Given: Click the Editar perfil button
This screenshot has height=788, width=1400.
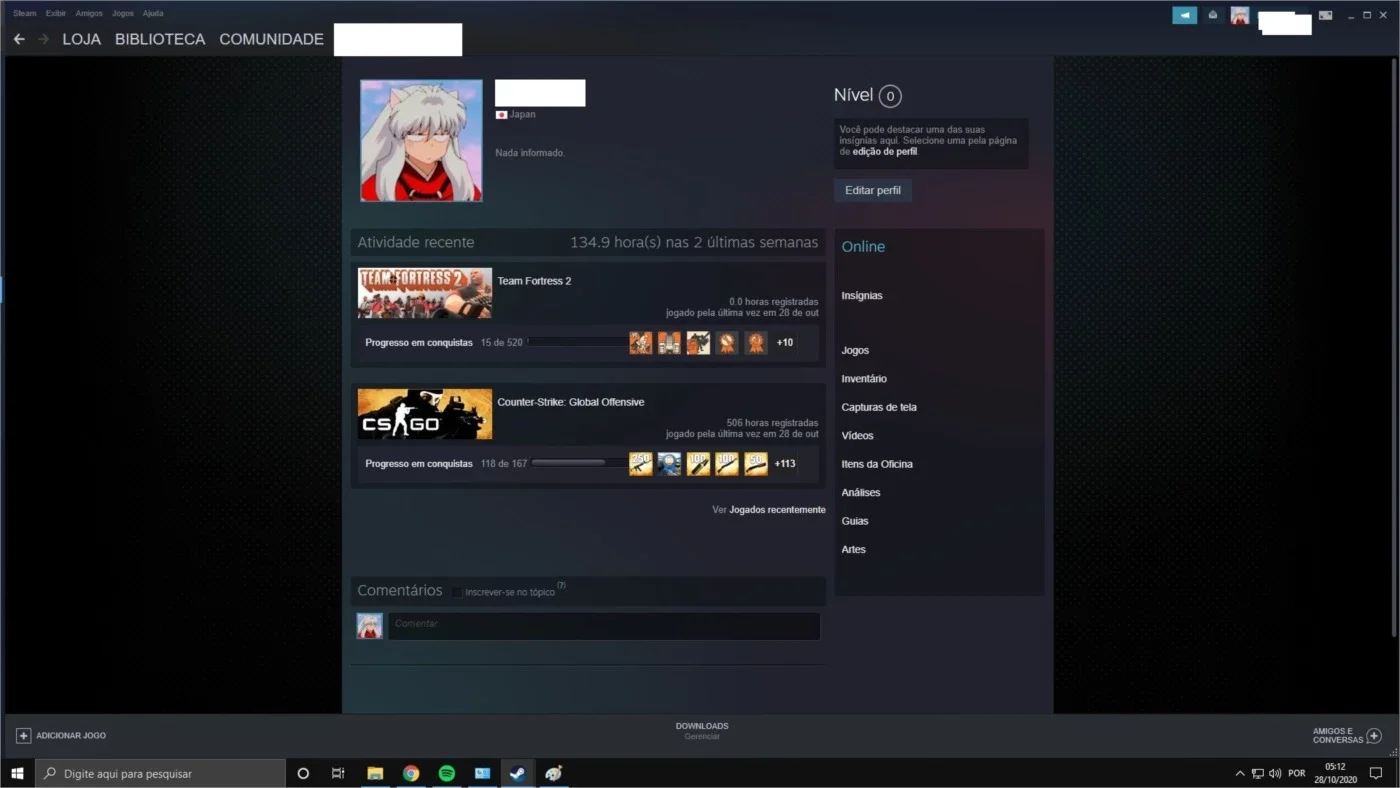Looking at the screenshot, I should click(873, 190).
